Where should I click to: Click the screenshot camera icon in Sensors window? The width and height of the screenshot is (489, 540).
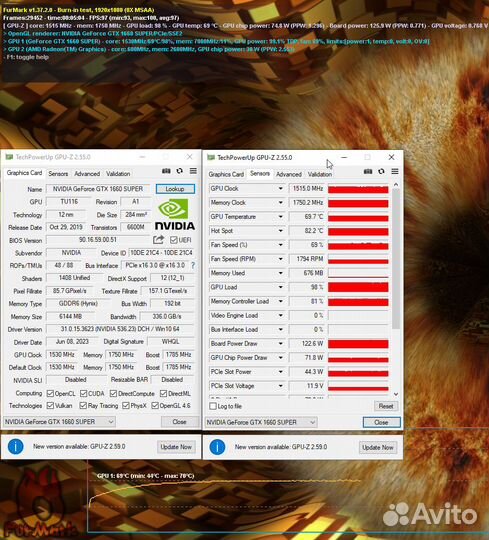pyautogui.click(x=368, y=171)
